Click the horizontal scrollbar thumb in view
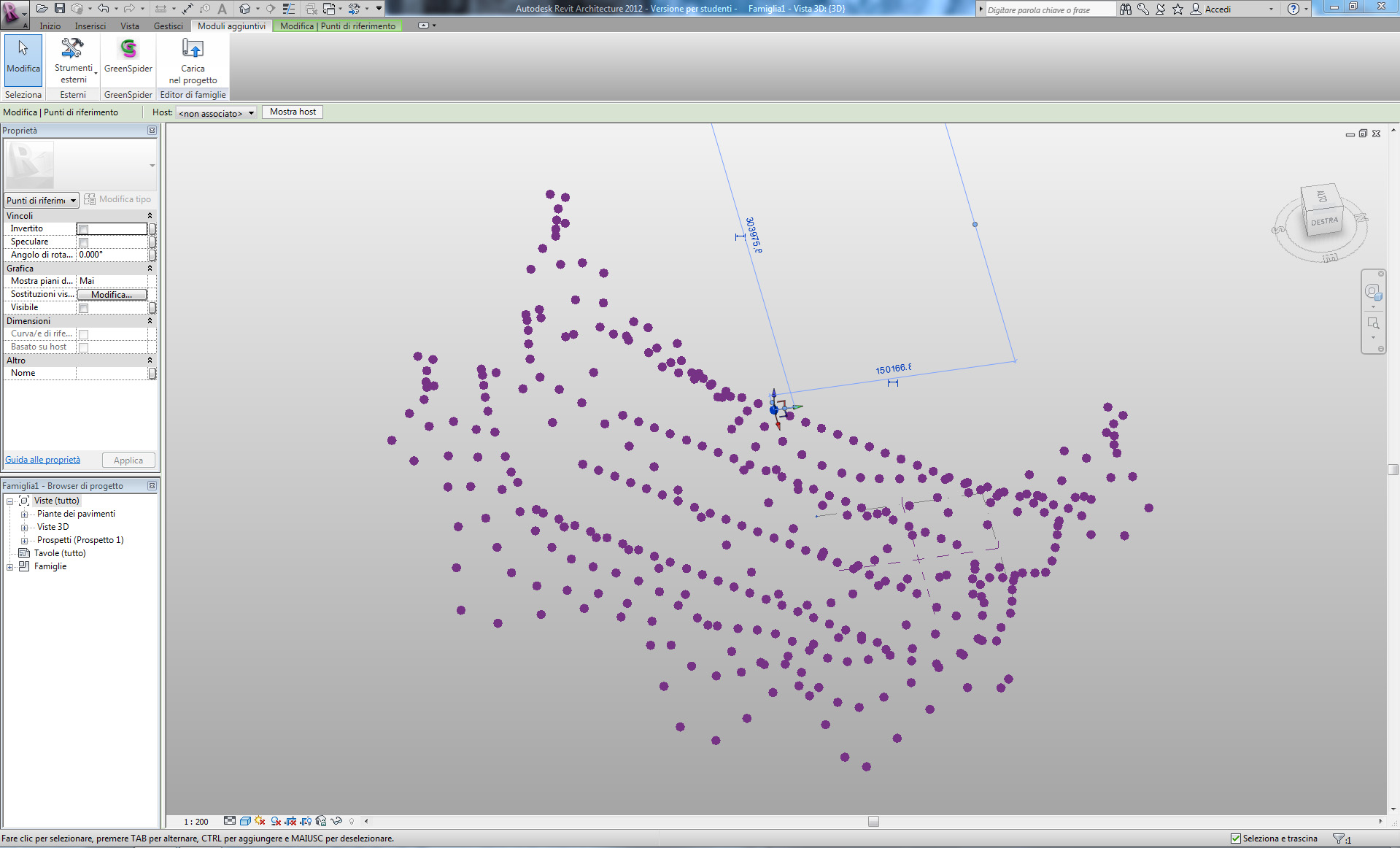 [873, 821]
